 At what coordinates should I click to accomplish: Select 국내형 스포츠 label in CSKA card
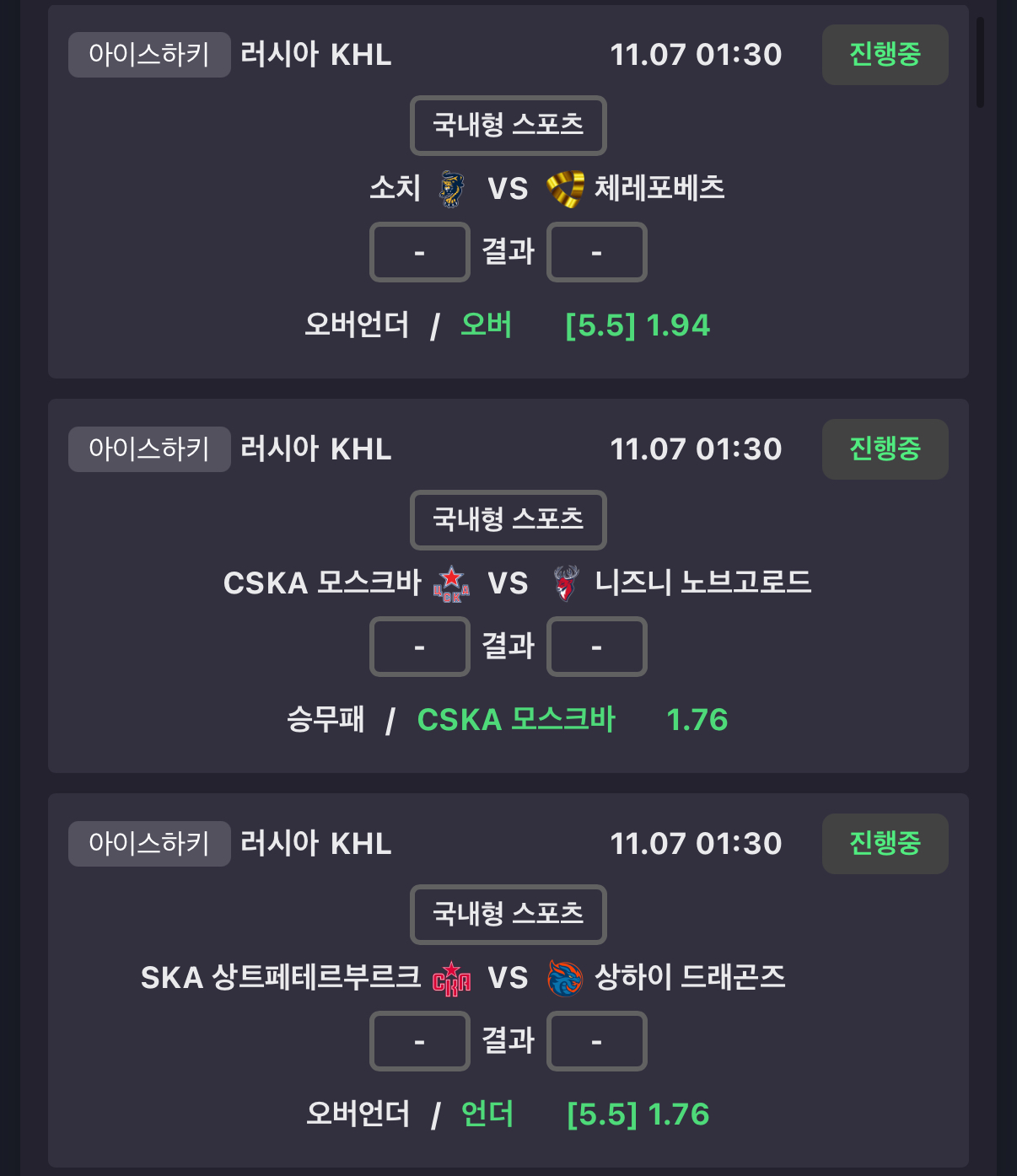coord(508,520)
